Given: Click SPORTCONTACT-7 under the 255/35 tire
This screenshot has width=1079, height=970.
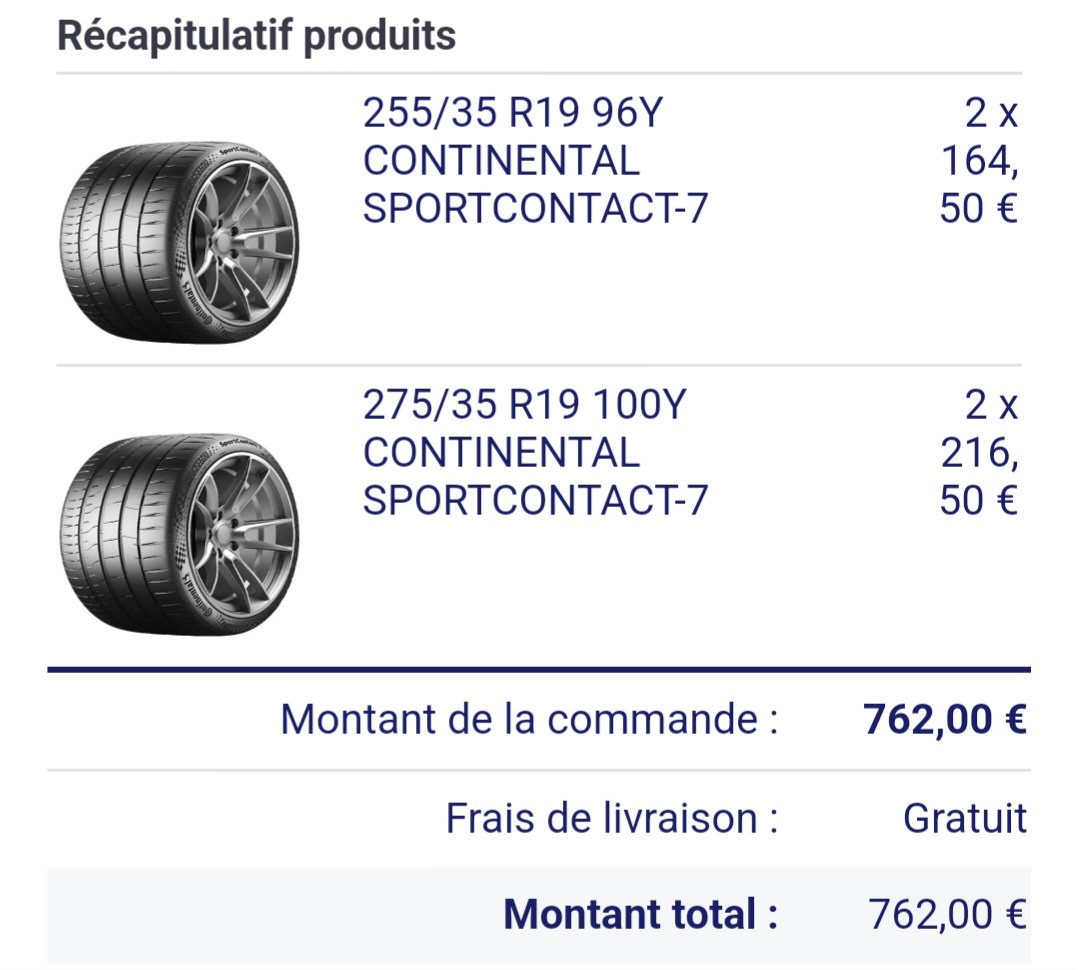Looking at the screenshot, I should pyautogui.click(x=535, y=208).
